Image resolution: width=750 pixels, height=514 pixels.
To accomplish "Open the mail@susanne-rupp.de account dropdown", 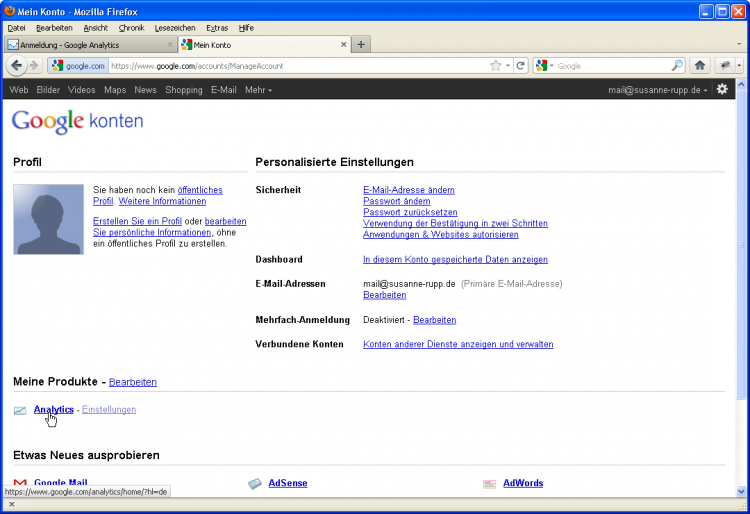I will coord(658,90).
